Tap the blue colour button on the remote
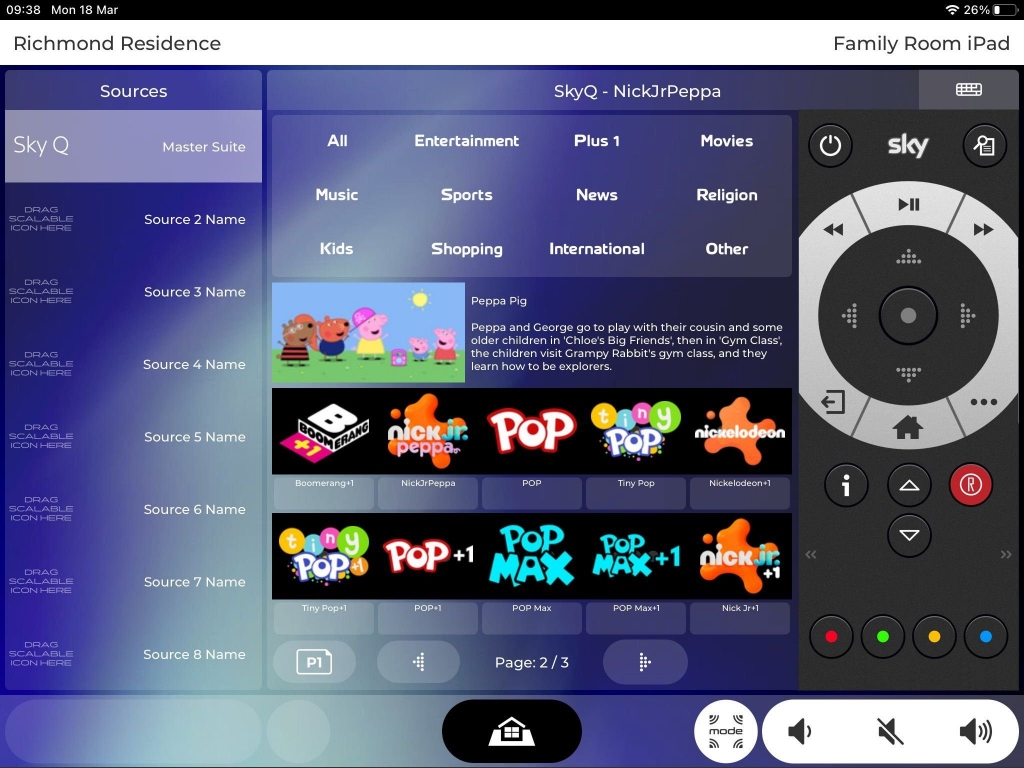Screen dimensions: 1024x768 (986, 637)
